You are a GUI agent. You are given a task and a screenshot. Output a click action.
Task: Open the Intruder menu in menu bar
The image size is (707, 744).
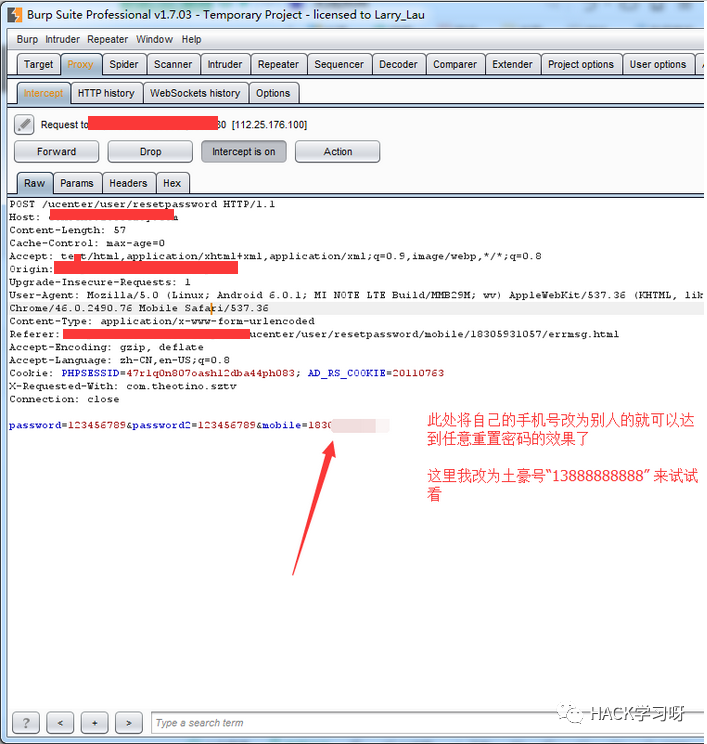coord(62,39)
